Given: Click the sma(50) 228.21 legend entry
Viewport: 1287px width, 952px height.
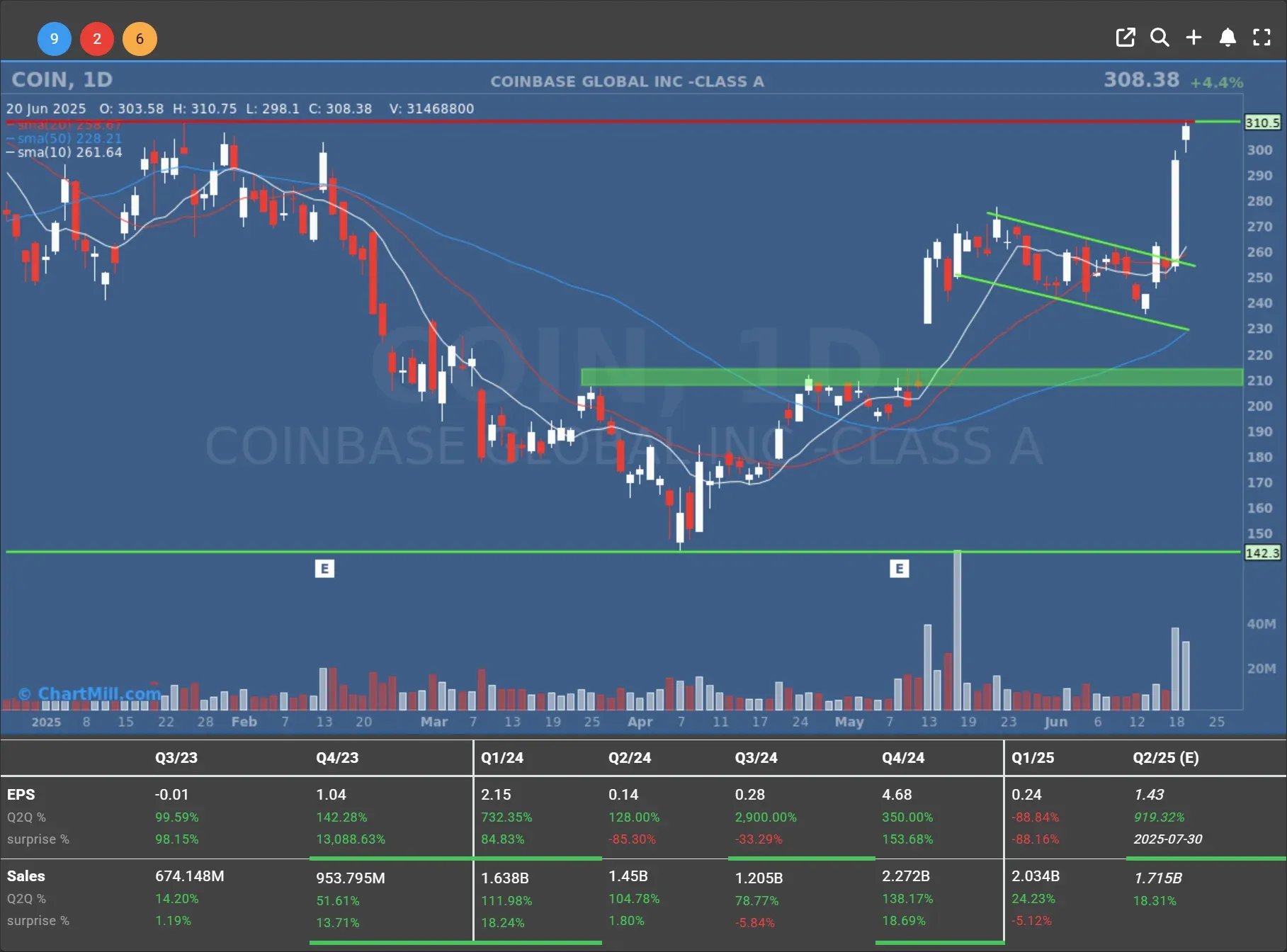Looking at the screenshot, I should (64, 138).
